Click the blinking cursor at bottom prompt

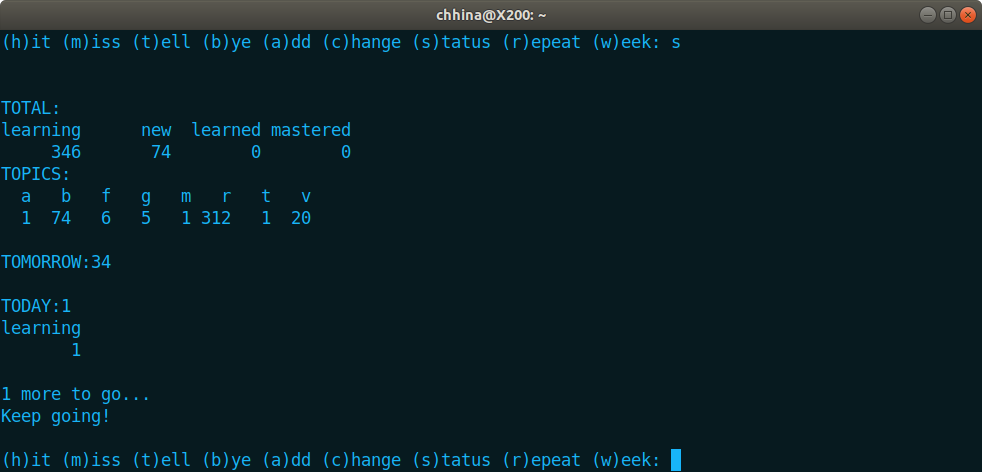coord(676,460)
